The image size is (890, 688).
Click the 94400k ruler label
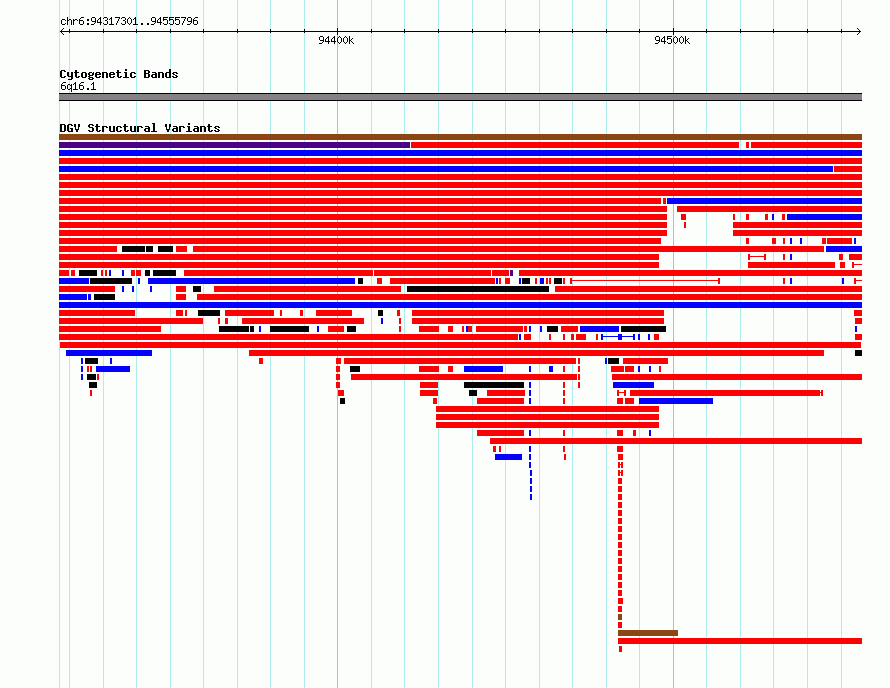coord(336,40)
